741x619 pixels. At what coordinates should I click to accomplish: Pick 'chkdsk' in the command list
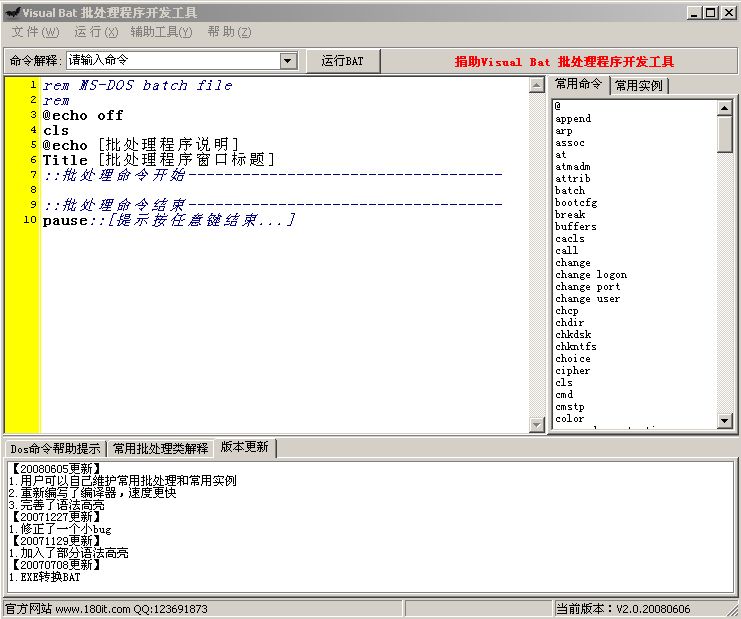574,335
